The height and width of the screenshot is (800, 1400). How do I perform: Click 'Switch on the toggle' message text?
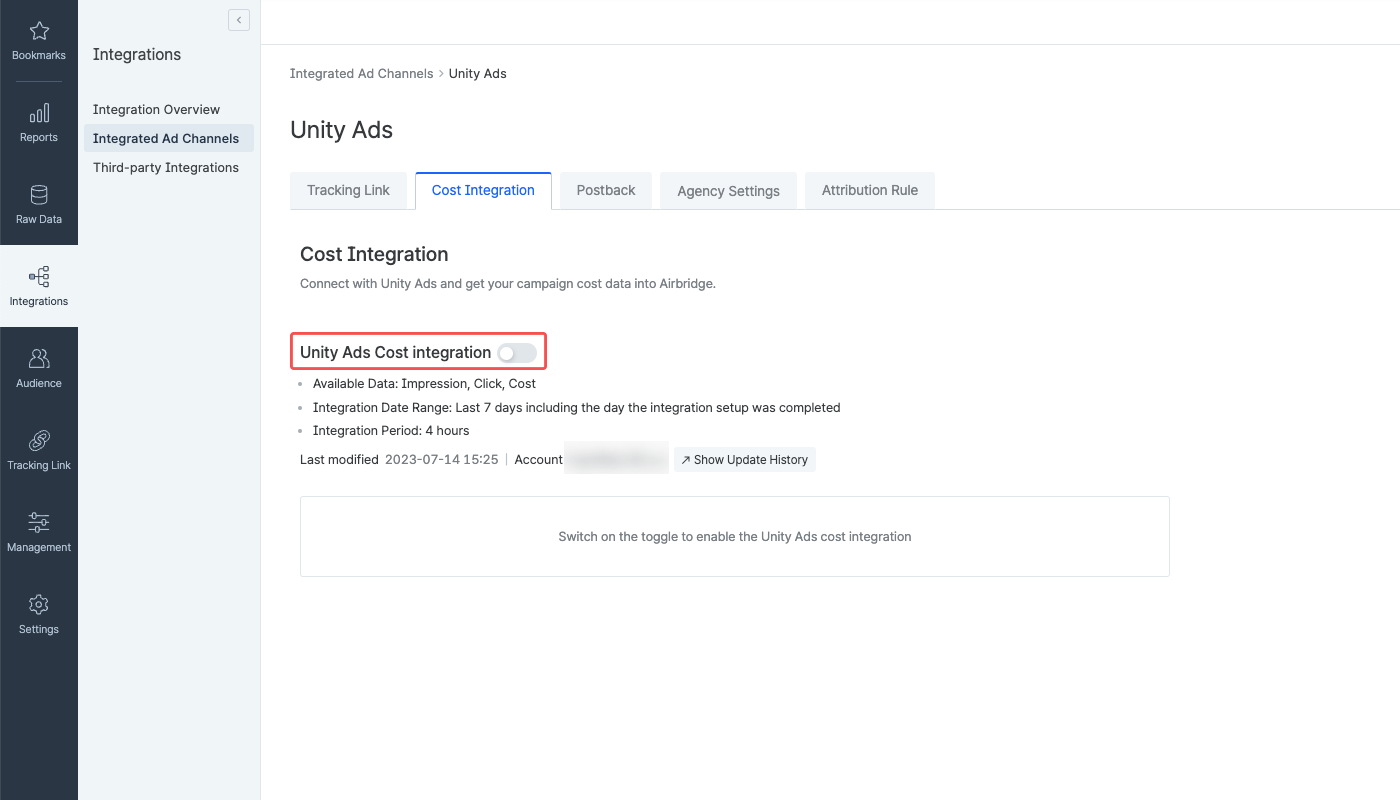click(x=735, y=537)
